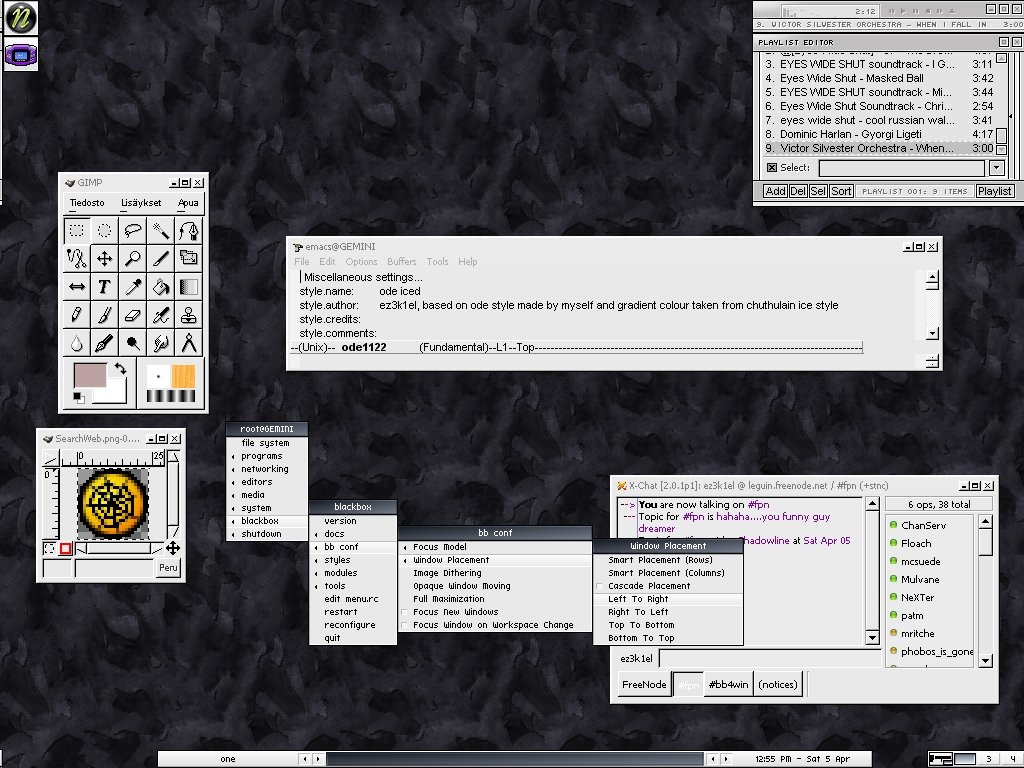The image size is (1024, 768).
Task: Select reconfigure in blackbox menu
Action: coord(353,626)
